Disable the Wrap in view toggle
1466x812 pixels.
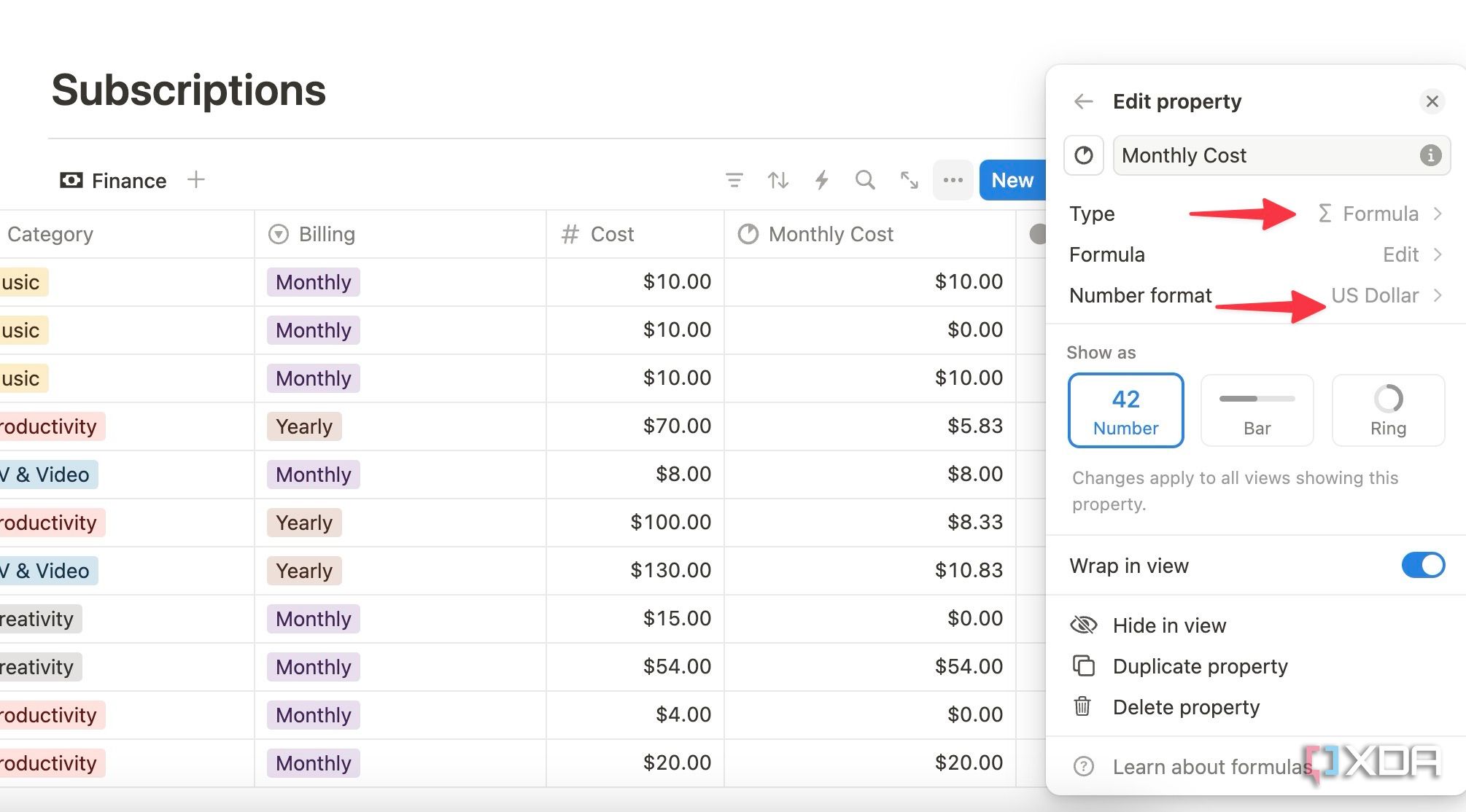coord(1422,566)
